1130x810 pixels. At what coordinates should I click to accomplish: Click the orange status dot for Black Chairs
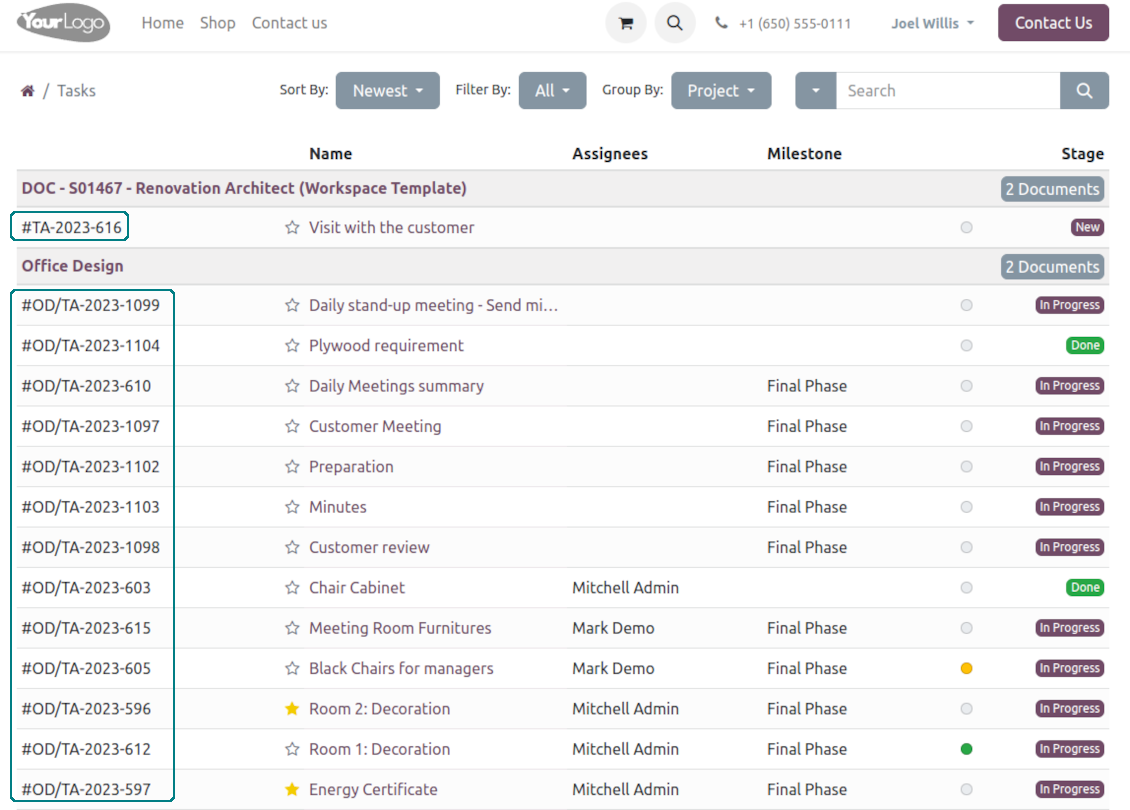pos(966,668)
